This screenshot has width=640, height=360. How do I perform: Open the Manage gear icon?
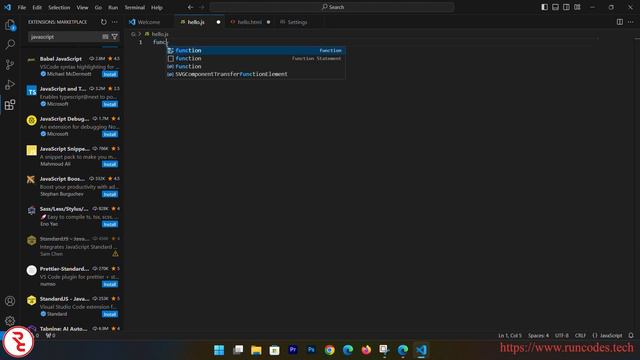click(x=10, y=321)
